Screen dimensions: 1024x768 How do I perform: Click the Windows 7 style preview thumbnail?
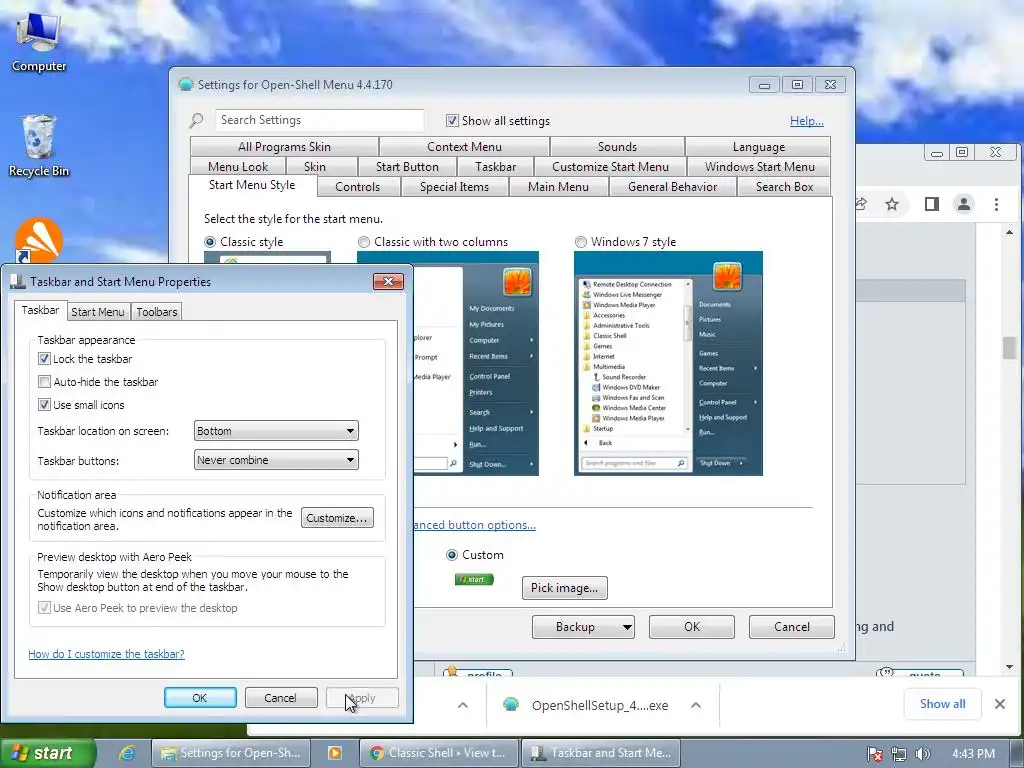(668, 363)
